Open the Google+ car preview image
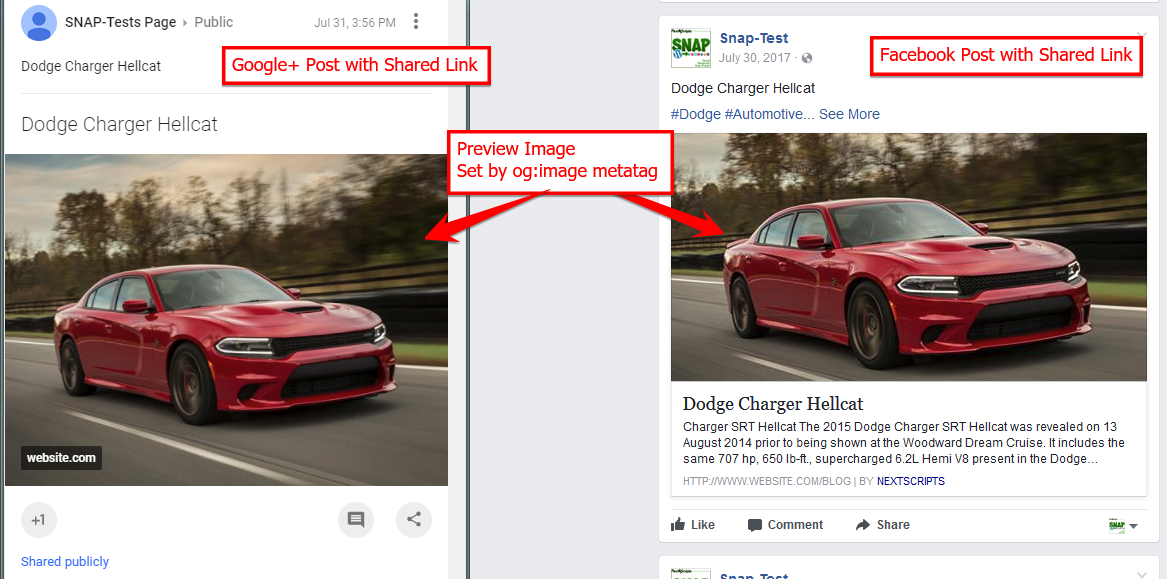Screen dimensions: 1167x579 [226, 320]
